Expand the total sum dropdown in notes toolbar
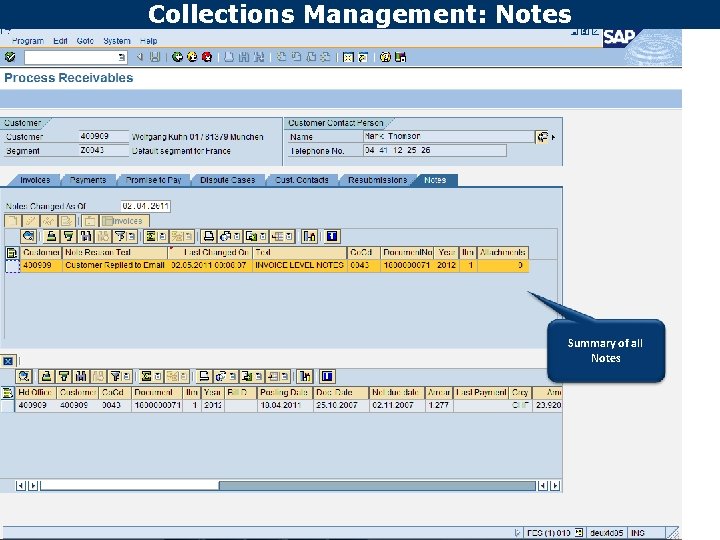 coord(162,236)
